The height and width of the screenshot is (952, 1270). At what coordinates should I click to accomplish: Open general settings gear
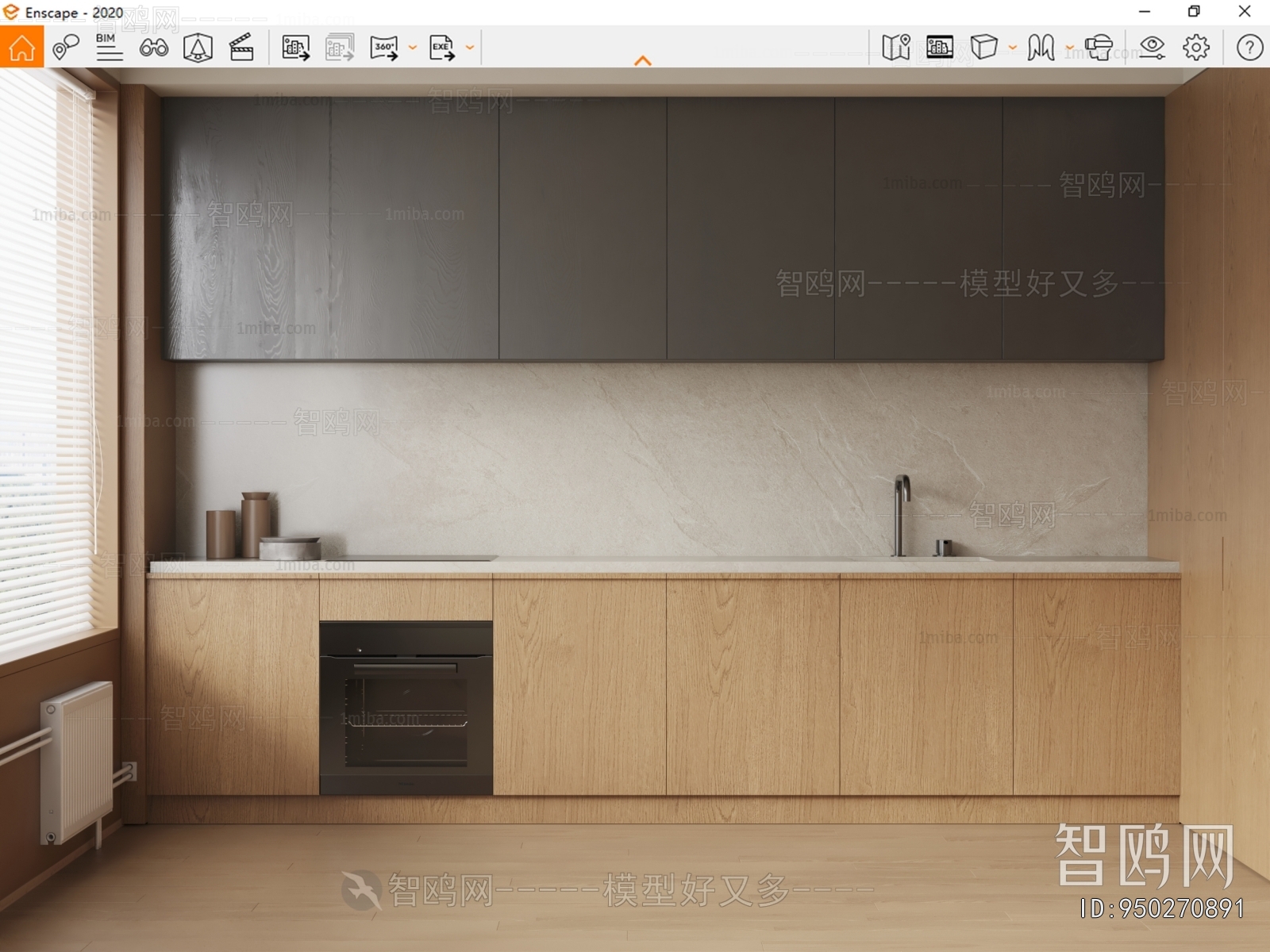point(1196,48)
